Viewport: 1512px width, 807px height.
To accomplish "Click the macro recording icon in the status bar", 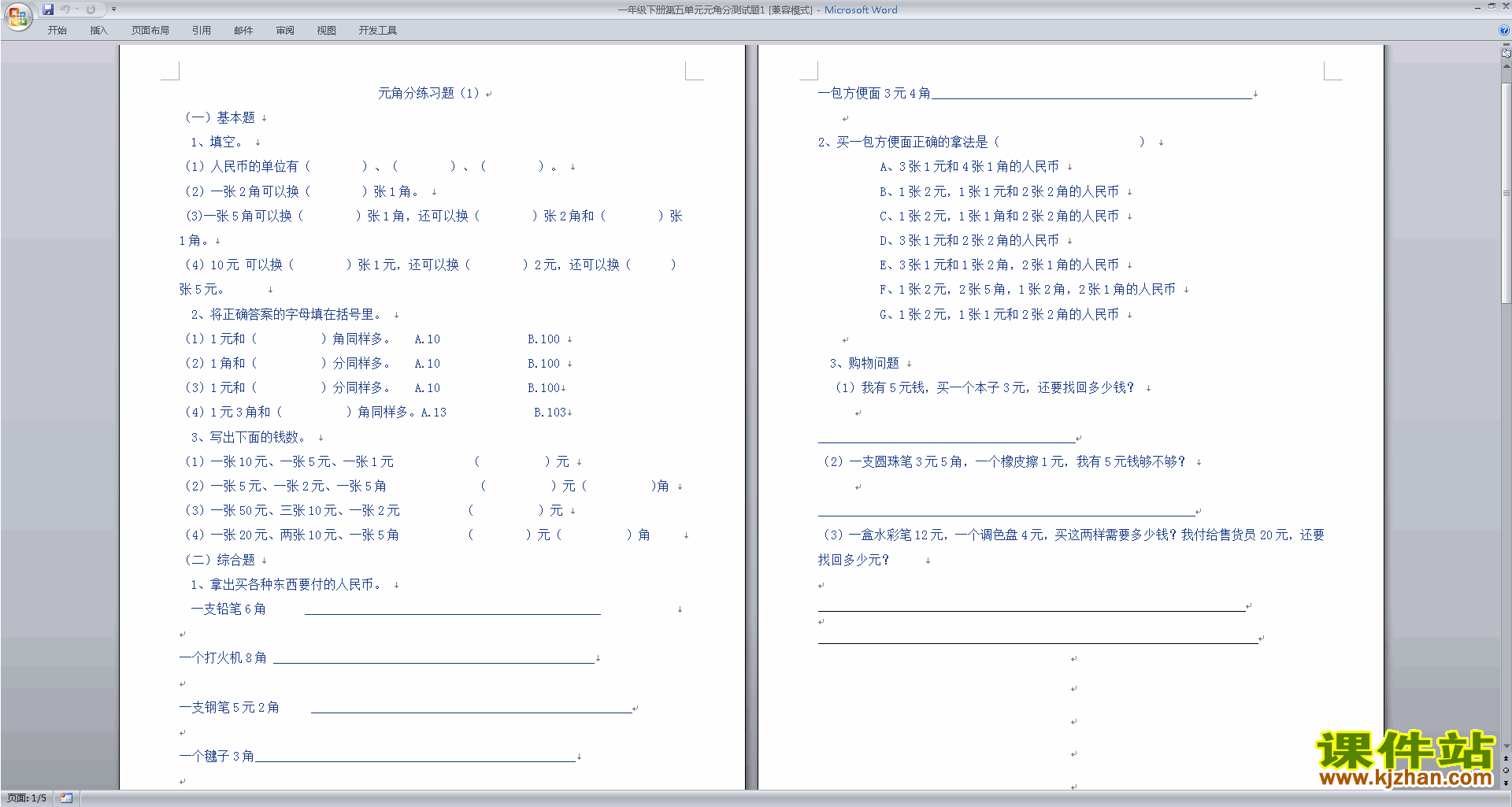I will coord(66,798).
